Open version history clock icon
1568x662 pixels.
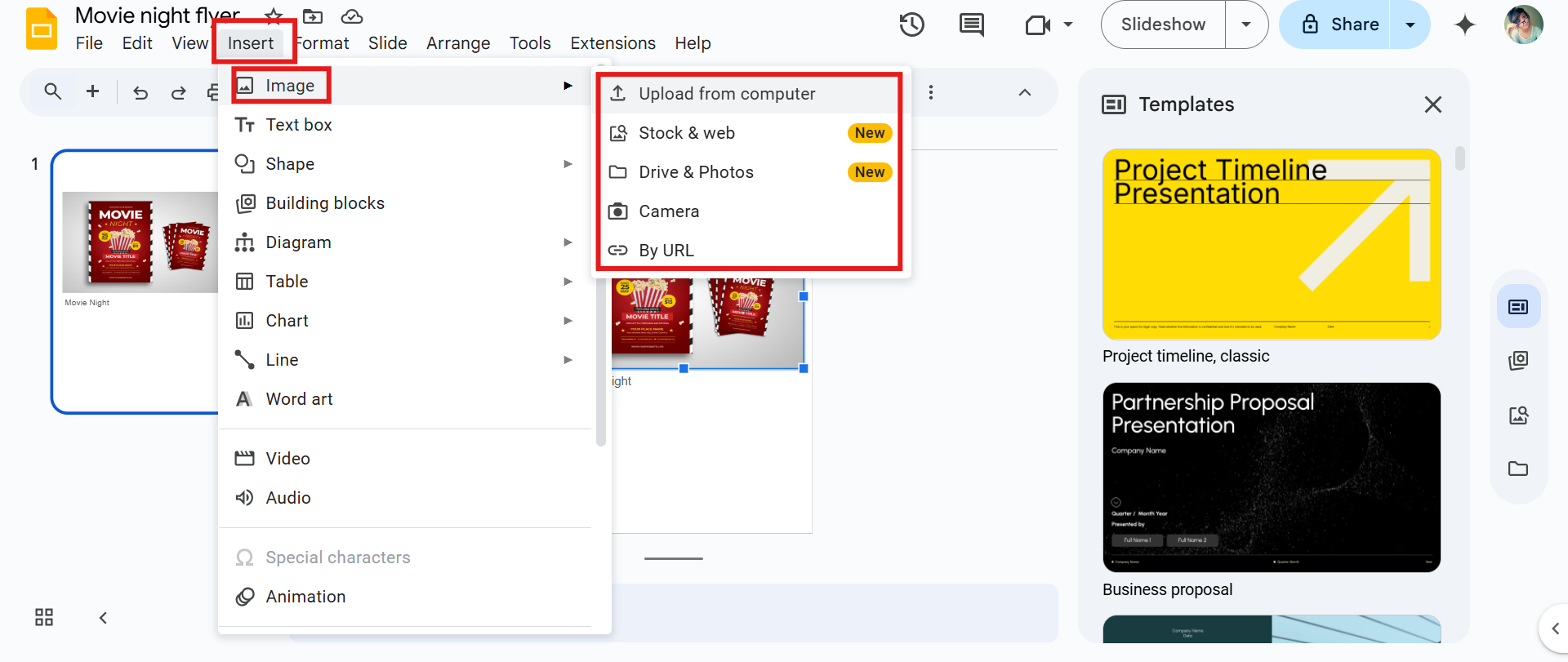[x=912, y=24]
